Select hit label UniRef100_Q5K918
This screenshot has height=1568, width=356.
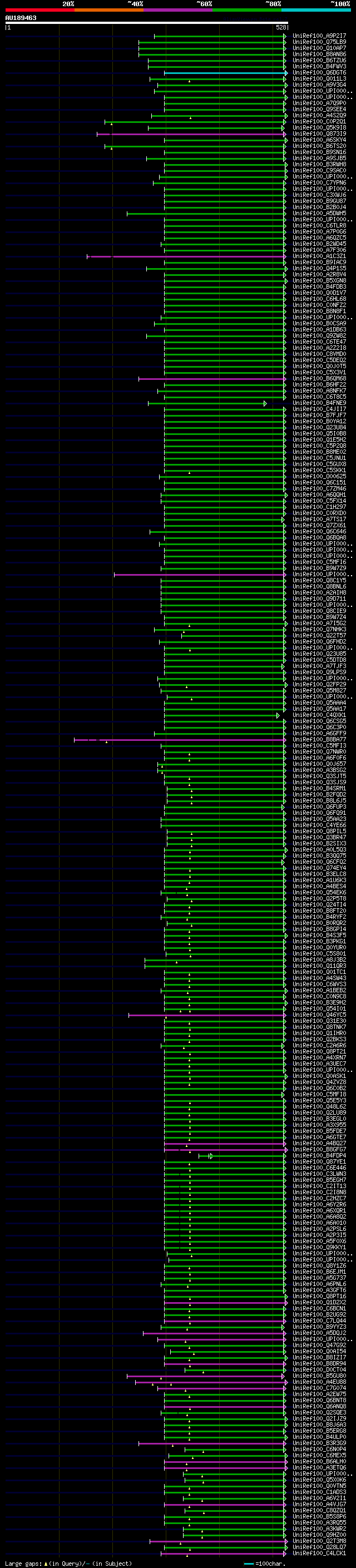pos(319,128)
